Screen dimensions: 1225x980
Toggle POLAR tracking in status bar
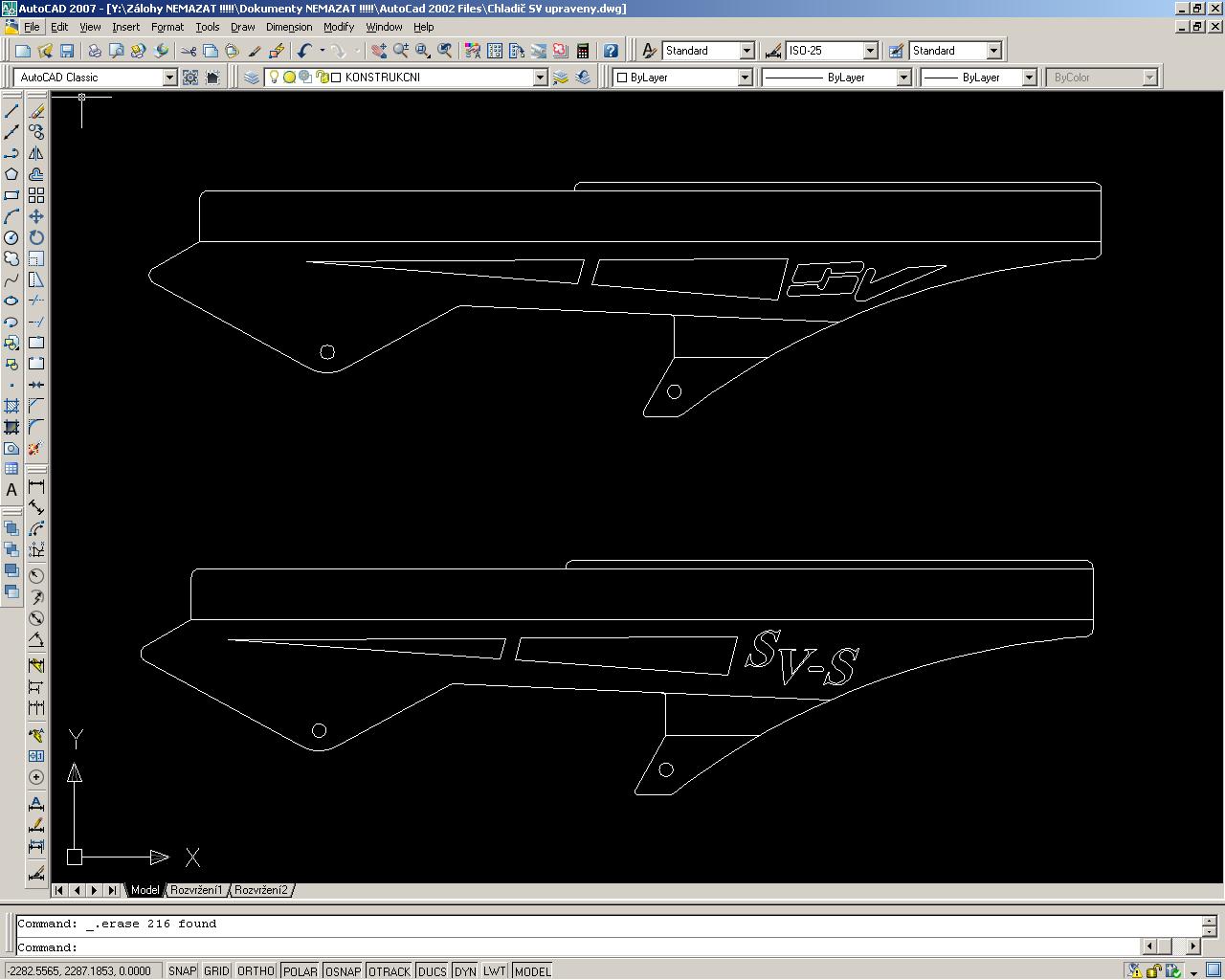[x=300, y=970]
